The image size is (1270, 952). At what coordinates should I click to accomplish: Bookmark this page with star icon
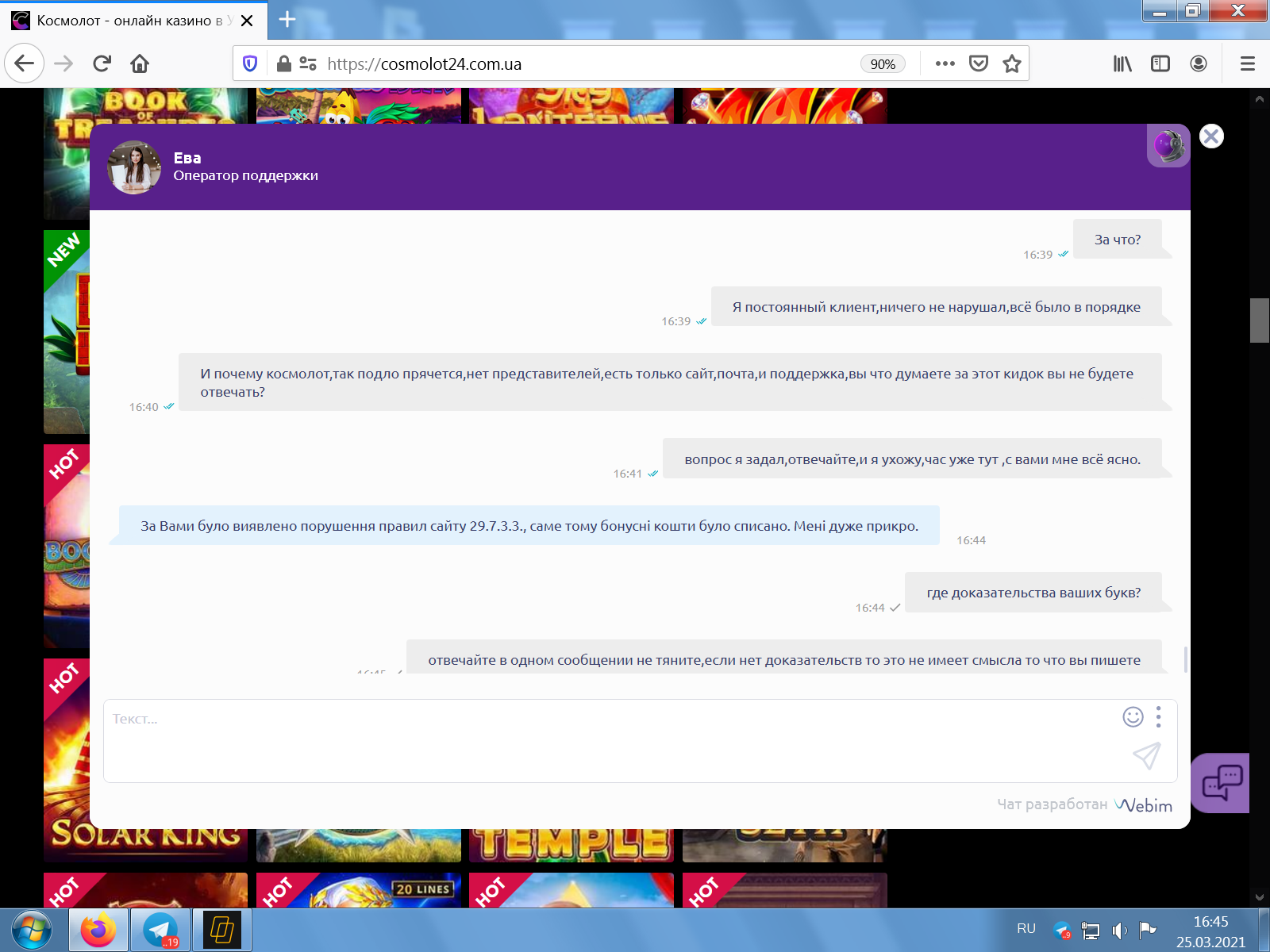[1011, 63]
